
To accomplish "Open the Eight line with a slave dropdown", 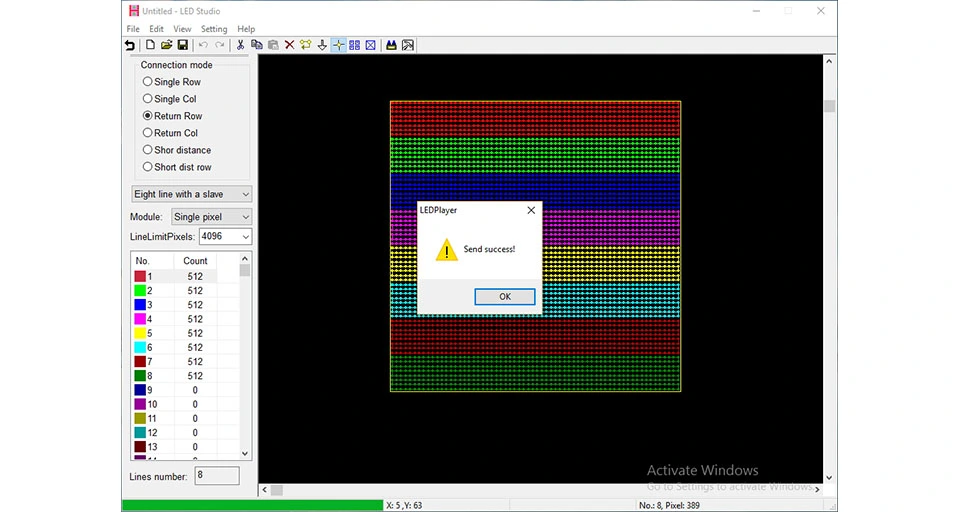I will (192, 194).
